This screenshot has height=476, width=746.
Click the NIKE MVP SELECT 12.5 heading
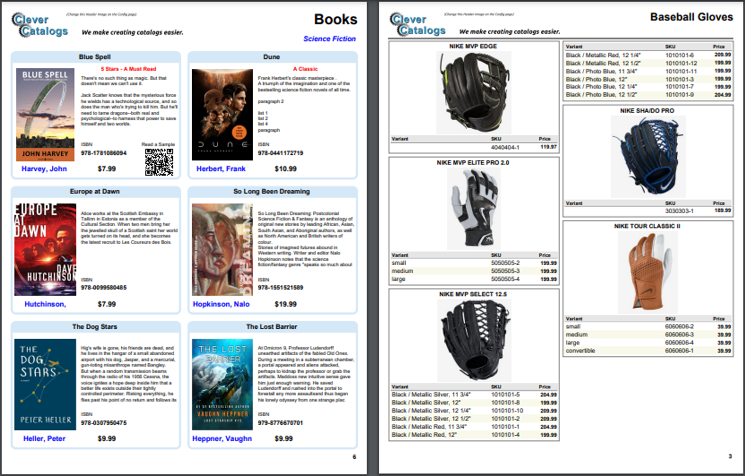[473, 294]
